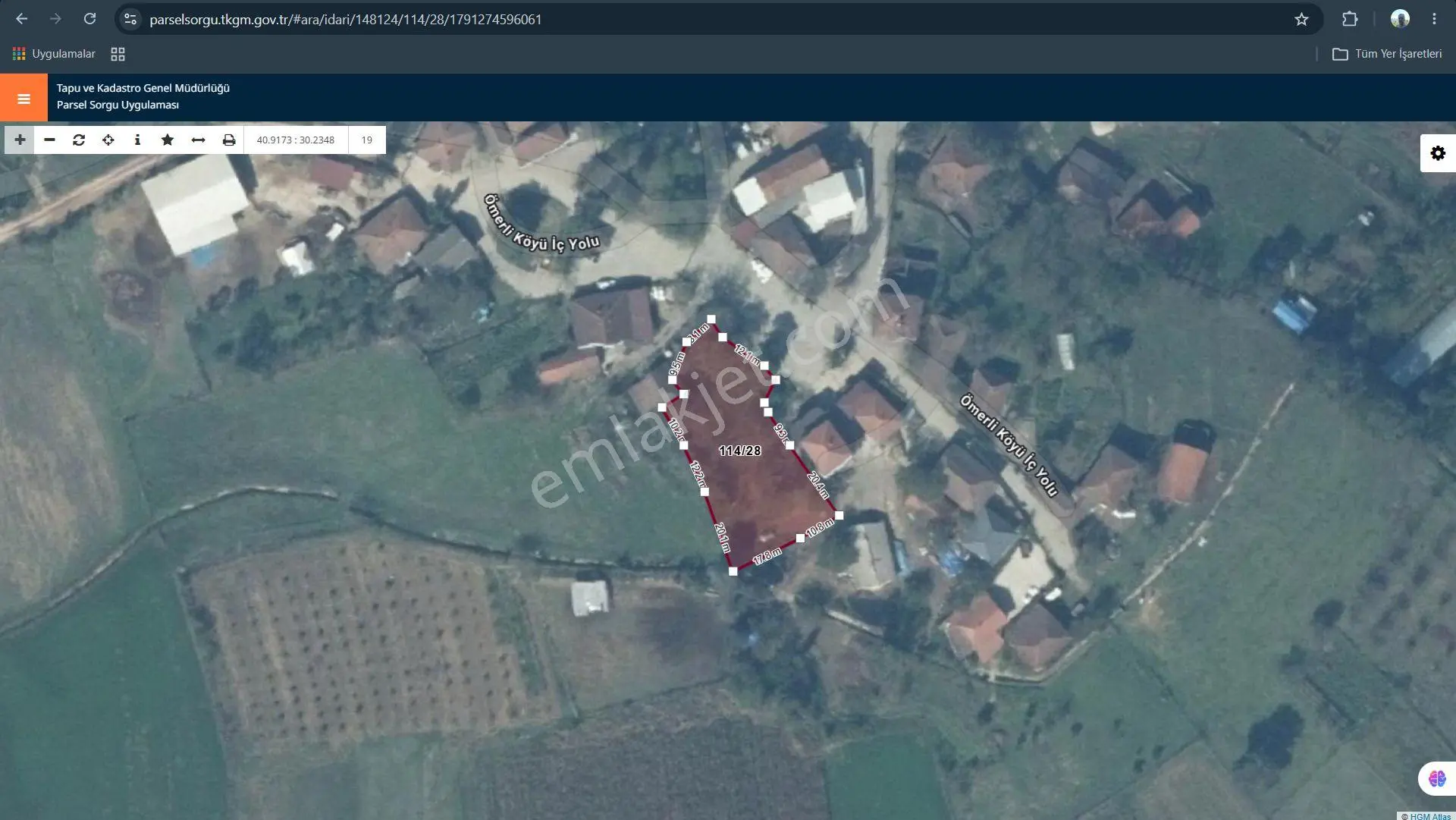Image resolution: width=1456 pixels, height=820 pixels.
Task: Open favorites with the star tool
Action: pos(168,140)
